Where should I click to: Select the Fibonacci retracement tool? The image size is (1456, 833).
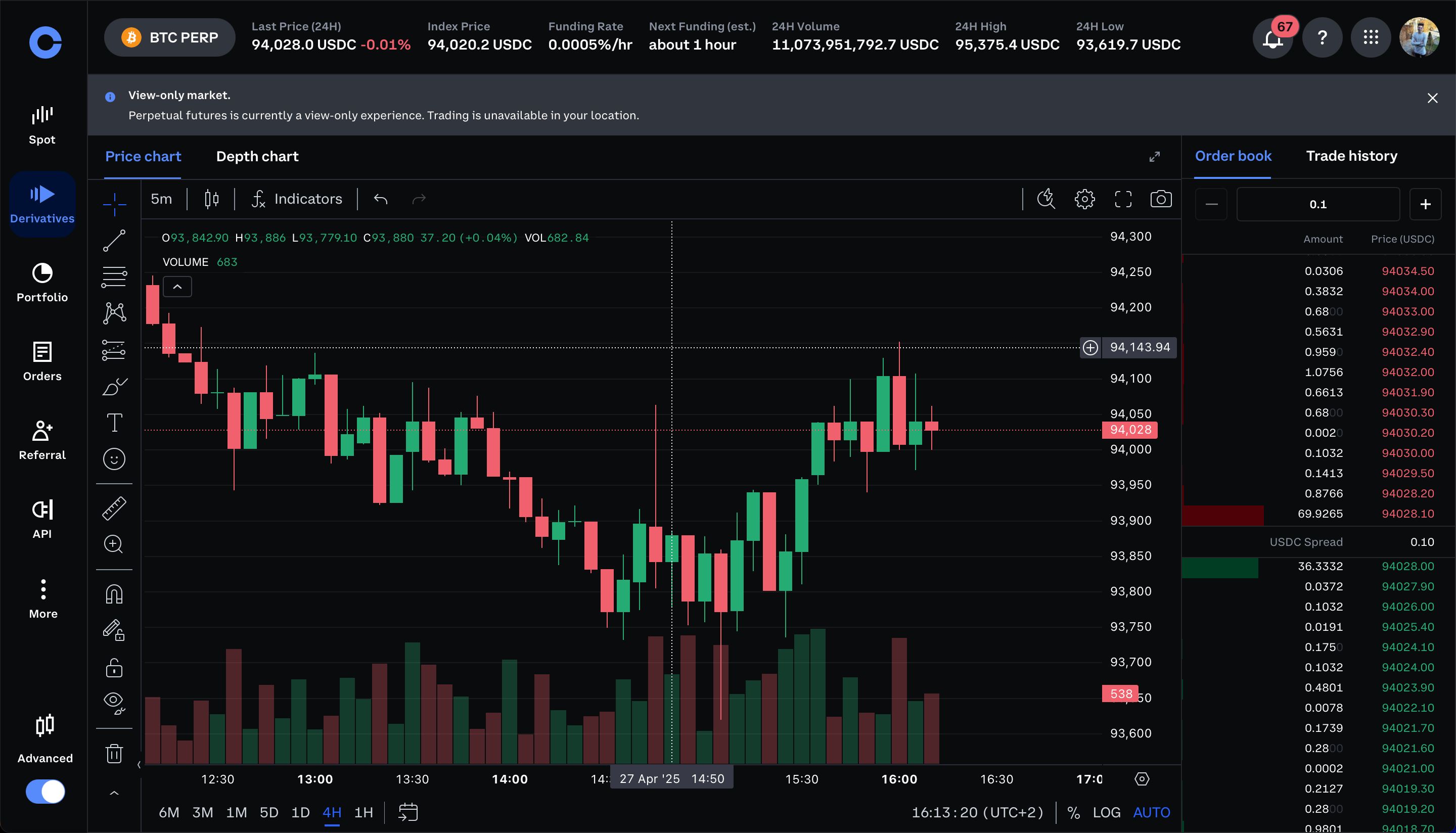click(x=114, y=277)
